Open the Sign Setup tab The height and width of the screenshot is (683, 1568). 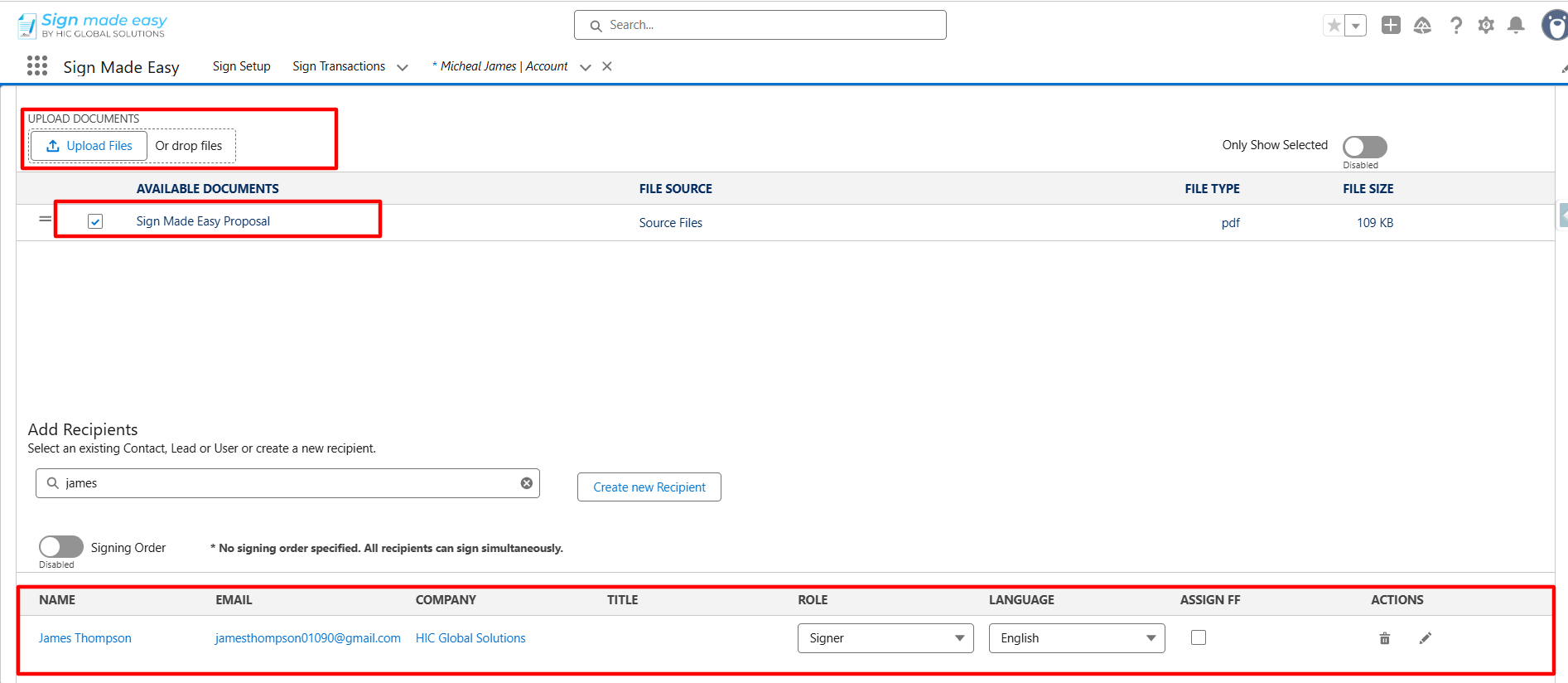point(241,66)
